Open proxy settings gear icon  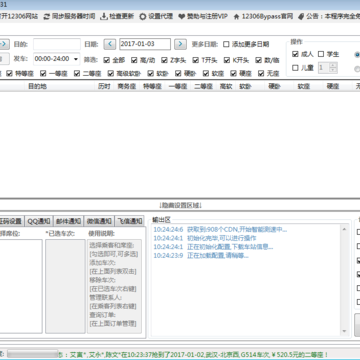point(143,16)
